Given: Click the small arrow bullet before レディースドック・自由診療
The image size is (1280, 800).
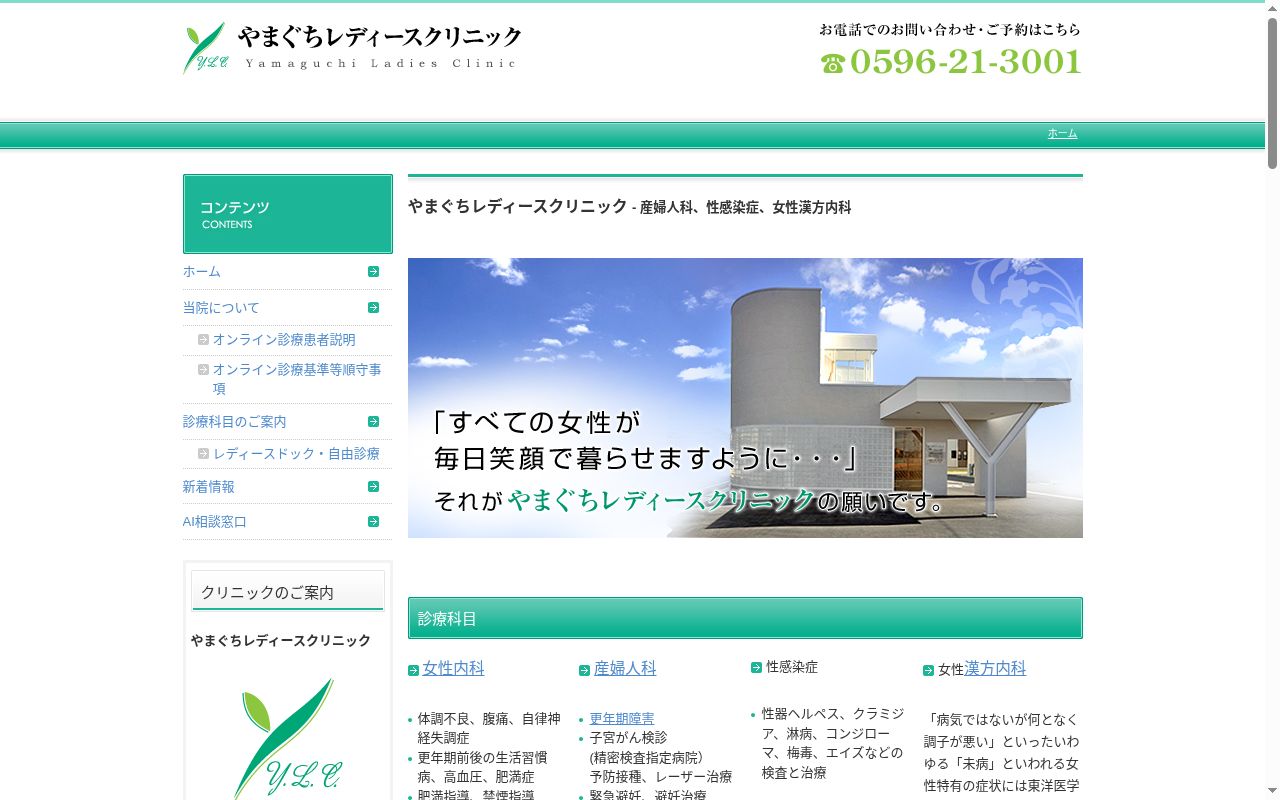Looking at the screenshot, I should point(204,454).
